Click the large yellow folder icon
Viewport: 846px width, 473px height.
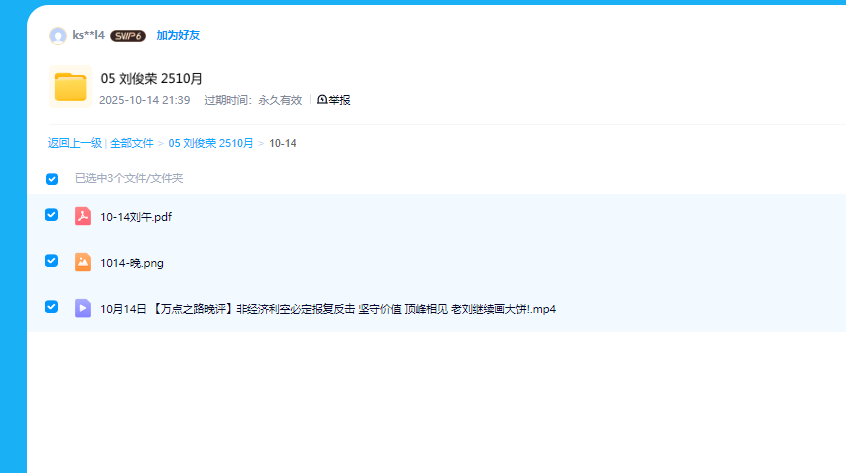[x=70, y=87]
